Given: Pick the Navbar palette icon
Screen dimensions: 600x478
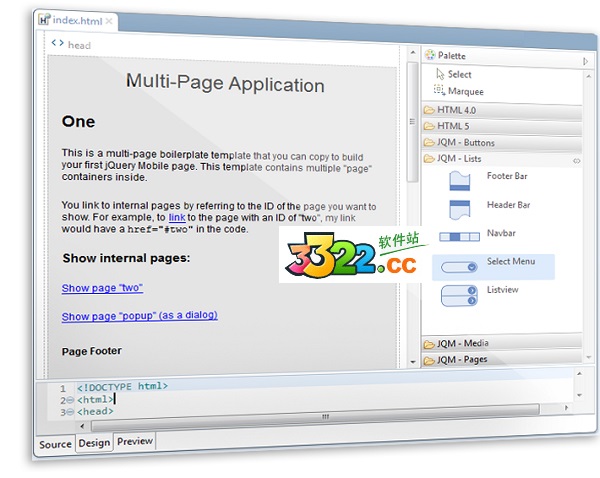Looking at the screenshot, I should tap(459, 237).
